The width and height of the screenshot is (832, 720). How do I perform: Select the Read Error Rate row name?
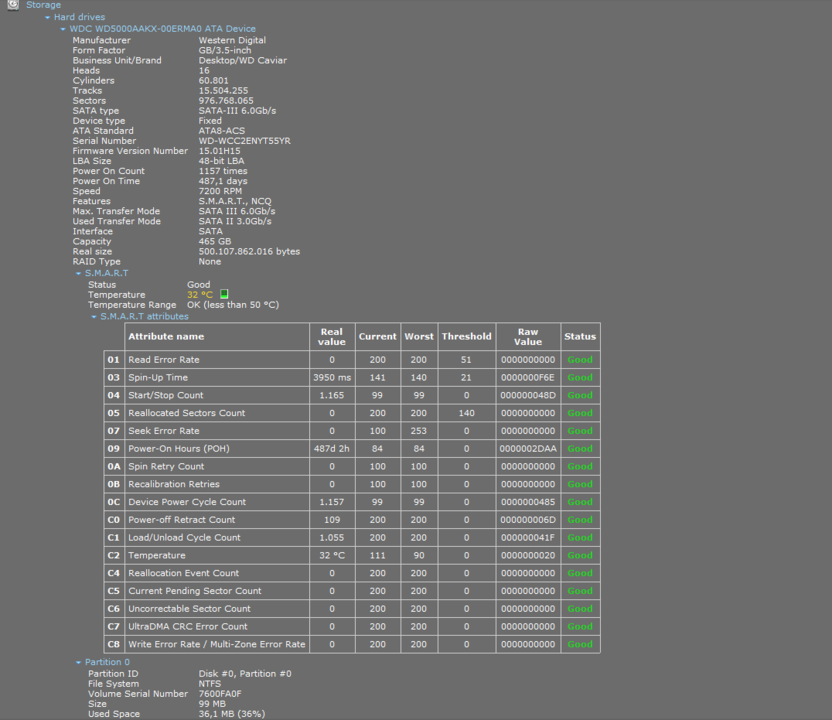pyautogui.click(x=164, y=360)
